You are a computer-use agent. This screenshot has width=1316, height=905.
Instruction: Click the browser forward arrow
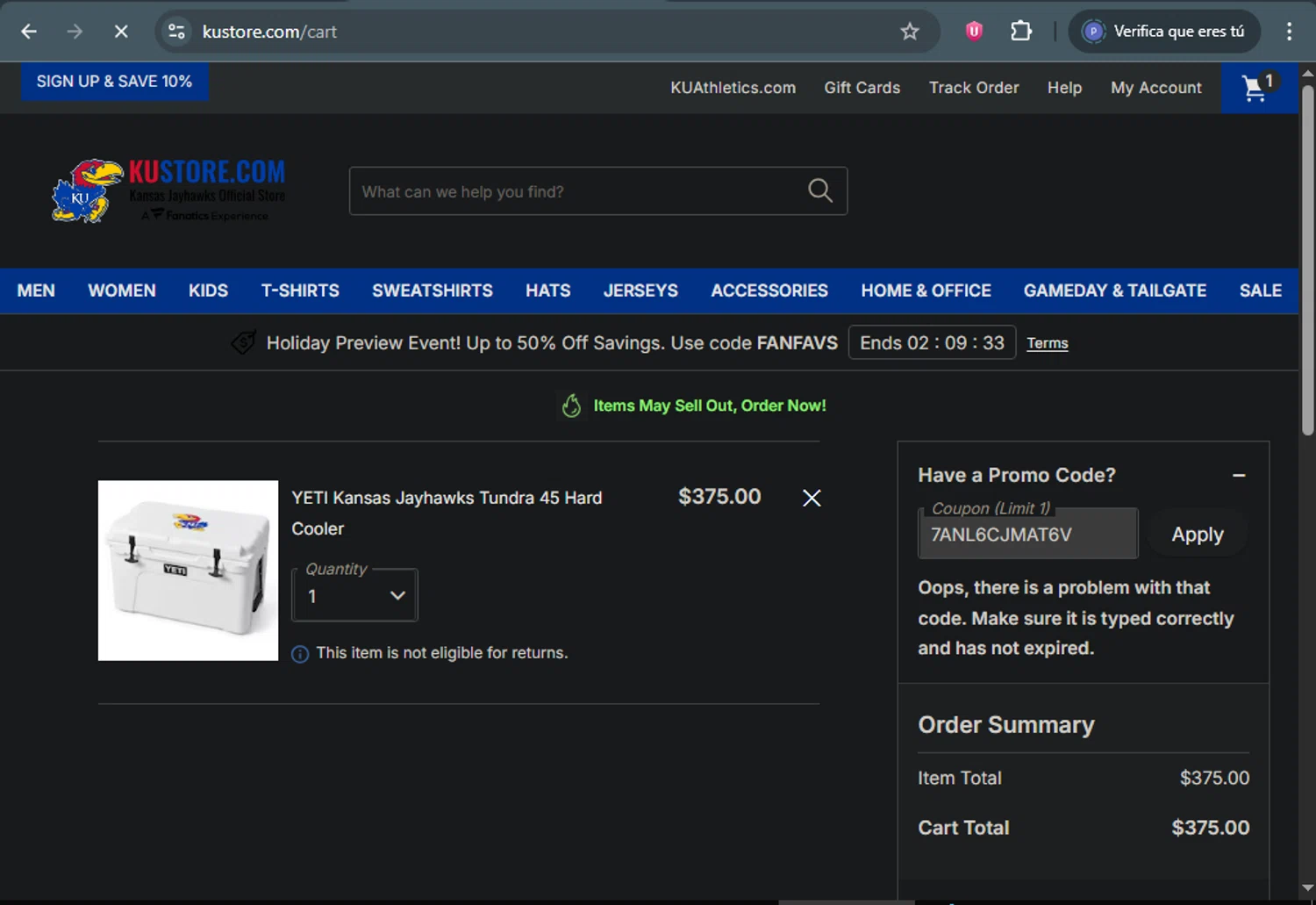pos(75,32)
